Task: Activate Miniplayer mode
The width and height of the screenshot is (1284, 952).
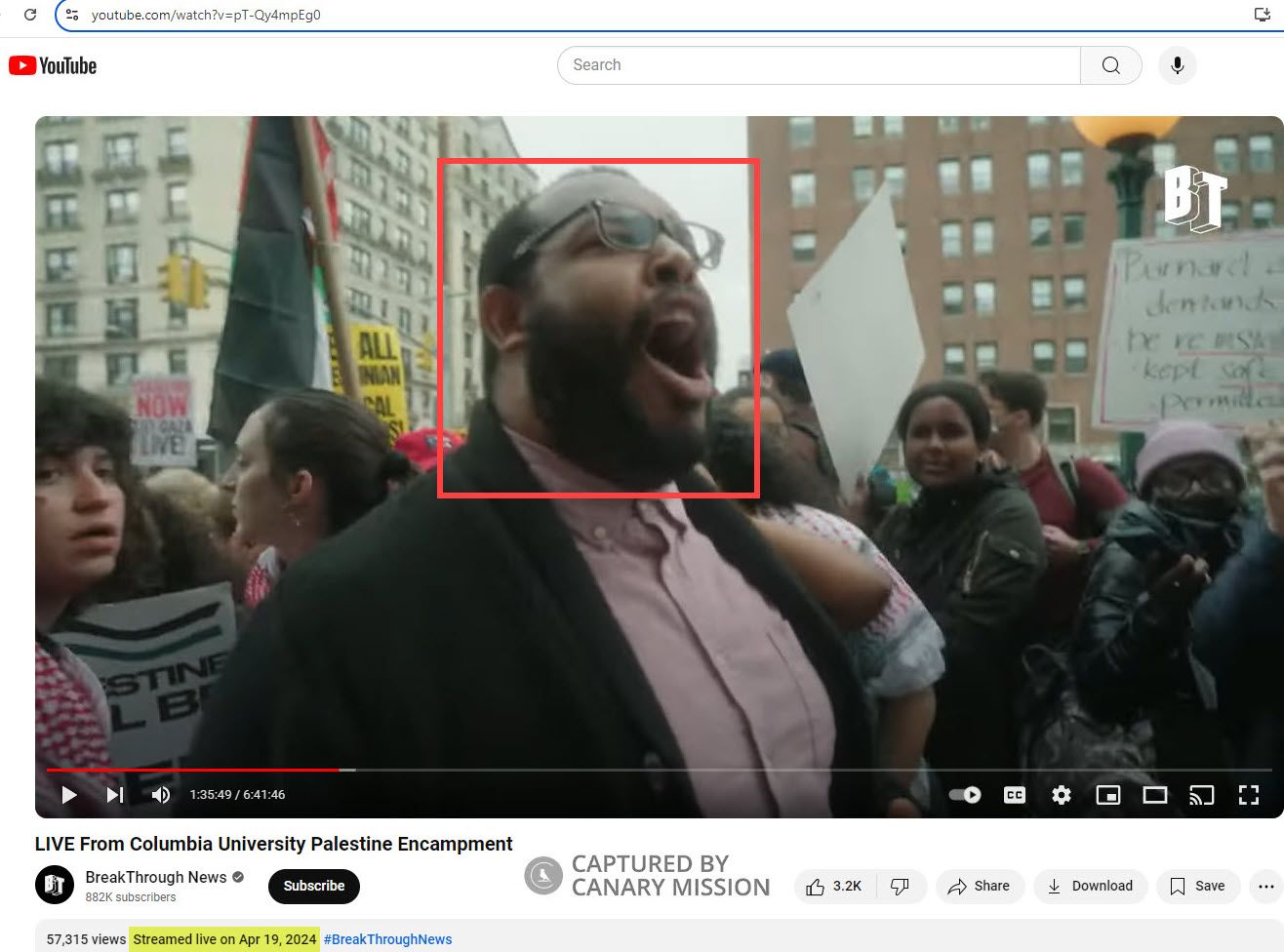Action: click(1107, 795)
